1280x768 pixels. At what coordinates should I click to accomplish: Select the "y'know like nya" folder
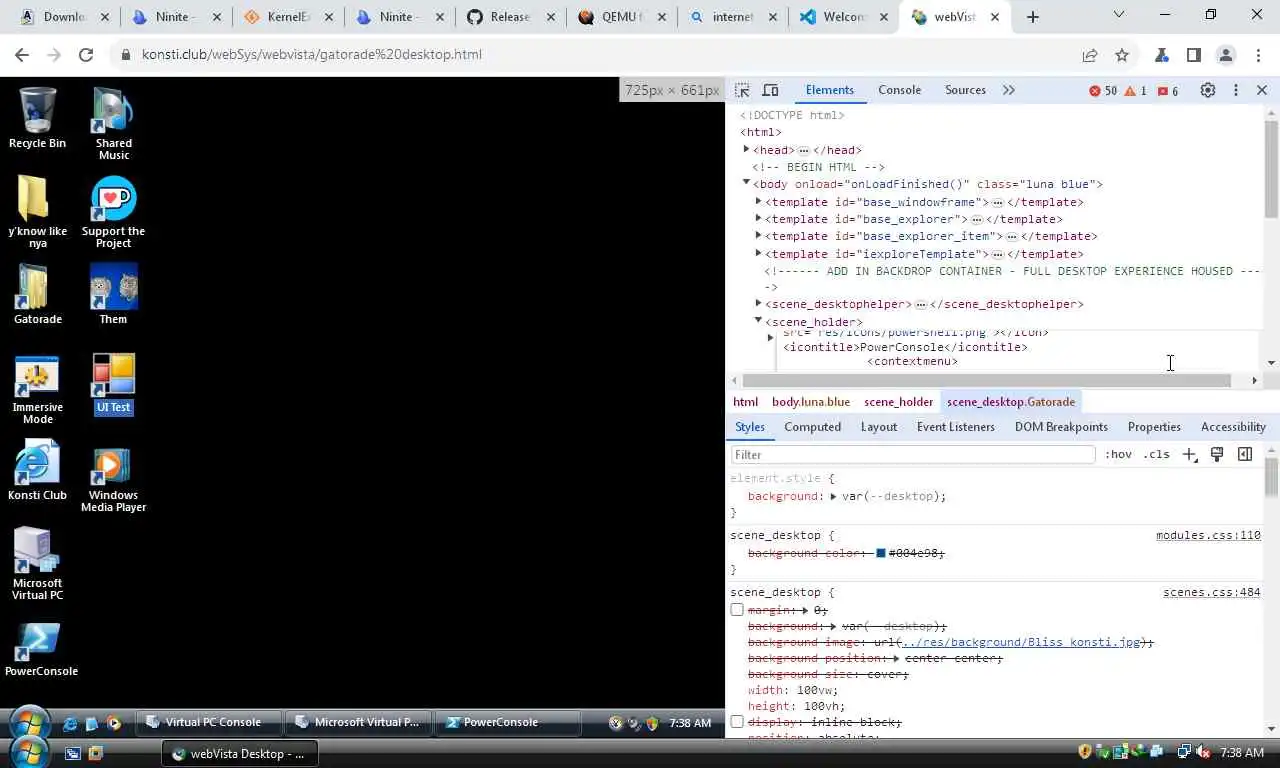(x=37, y=212)
